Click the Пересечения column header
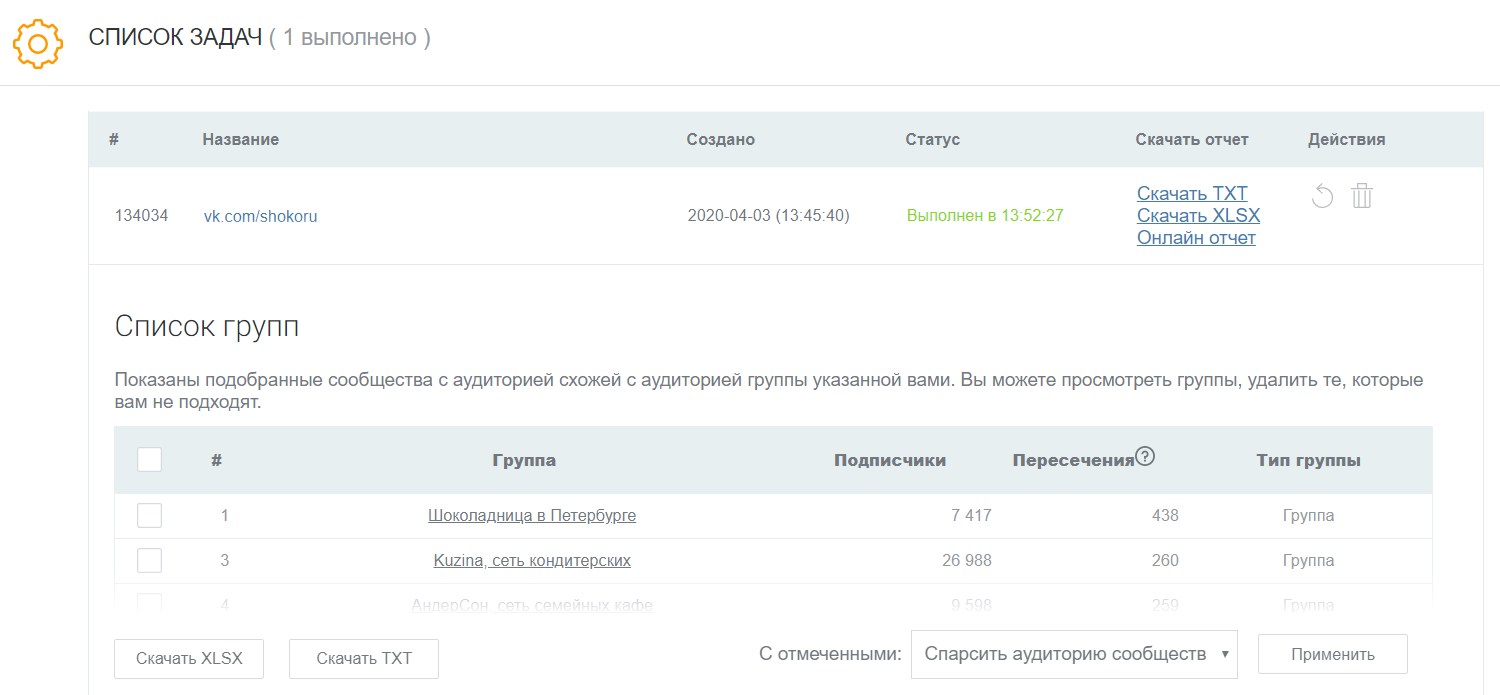This screenshot has height=695, width=1500. click(x=1073, y=460)
